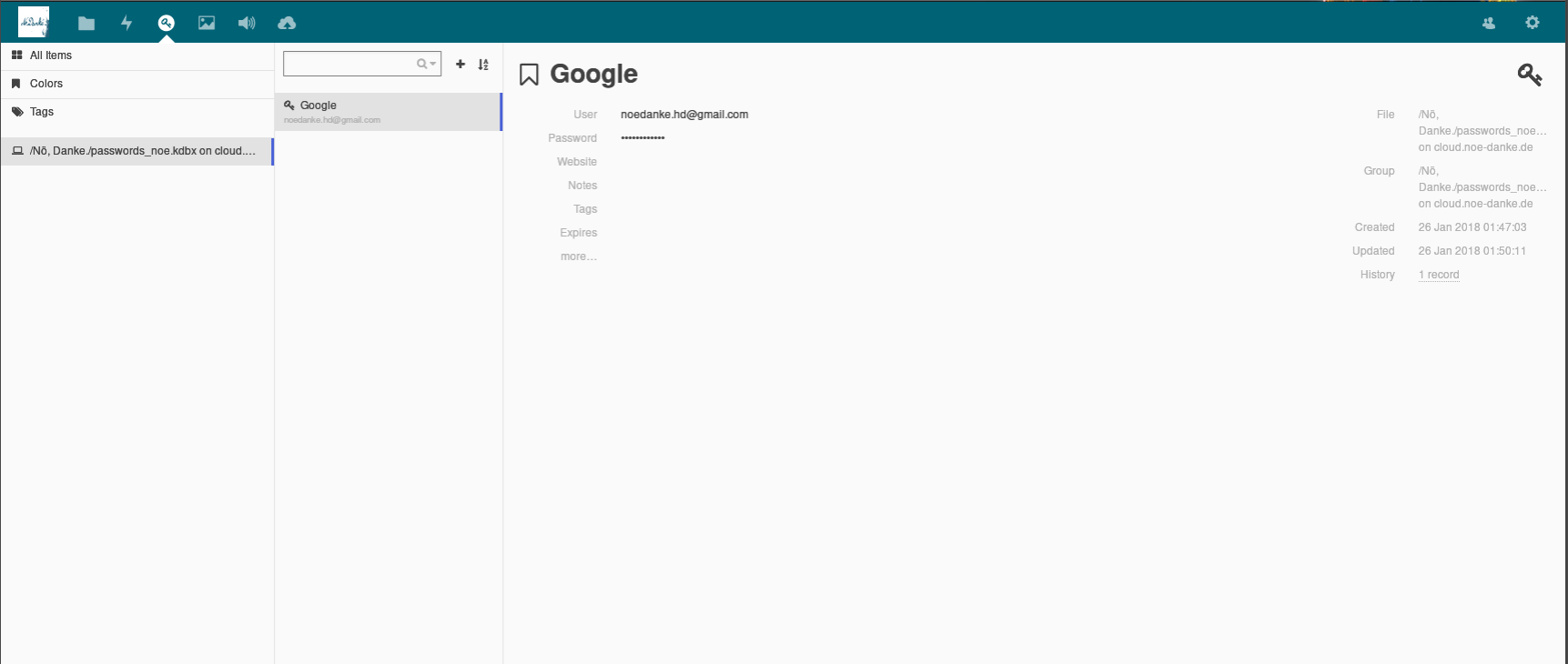
Task: Click the cloud upload icon in top bar
Action: coord(287,24)
